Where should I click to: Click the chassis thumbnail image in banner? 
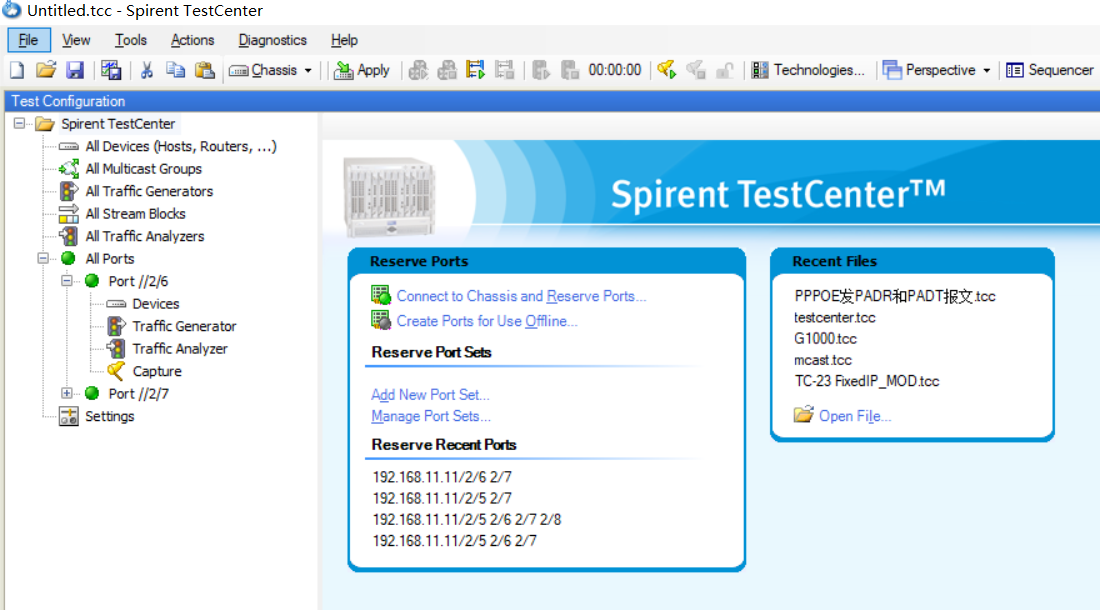[390, 197]
